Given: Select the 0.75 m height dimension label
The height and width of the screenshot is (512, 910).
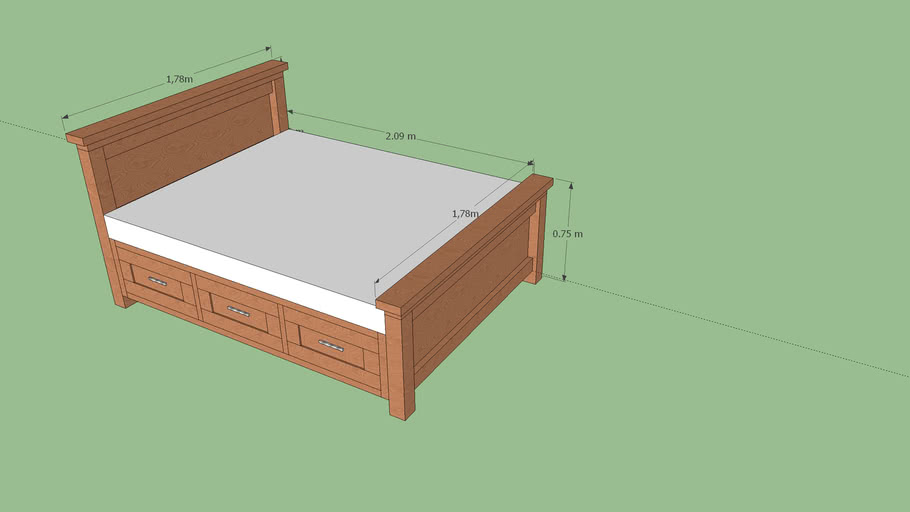Looking at the screenshot, I should point(567,234).
